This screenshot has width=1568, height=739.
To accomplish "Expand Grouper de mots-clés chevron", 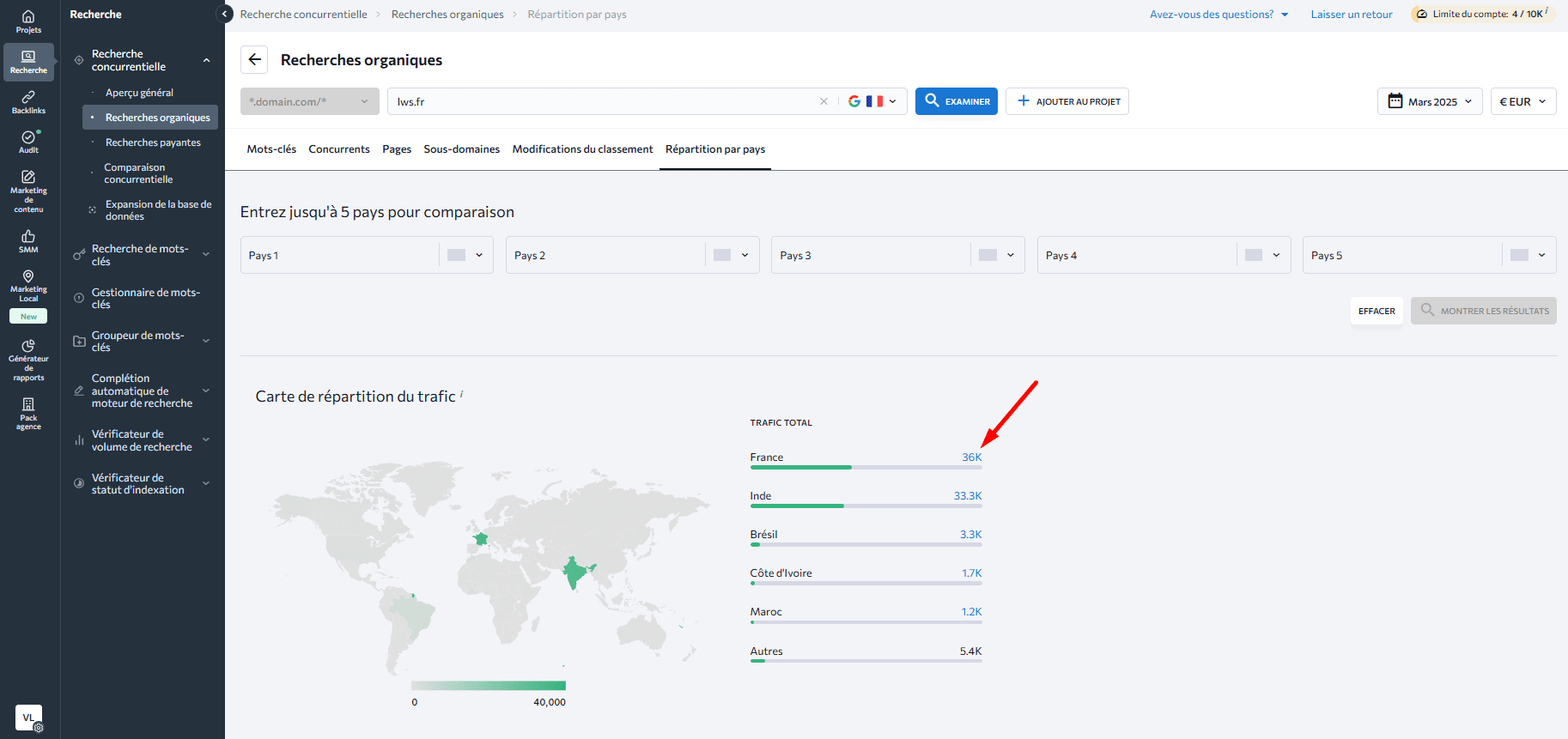I will coord(206,341).
